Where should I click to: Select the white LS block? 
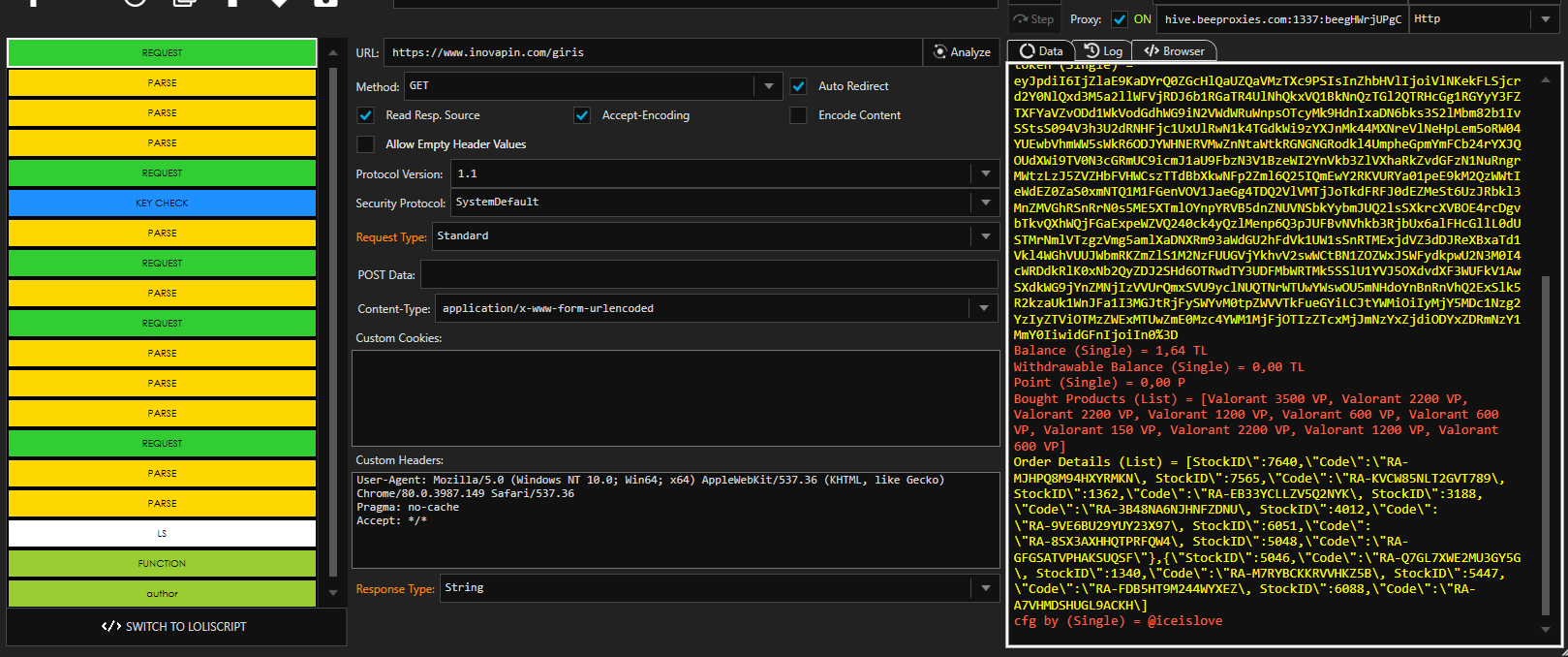pyautogui.click(x=162, y=534)
